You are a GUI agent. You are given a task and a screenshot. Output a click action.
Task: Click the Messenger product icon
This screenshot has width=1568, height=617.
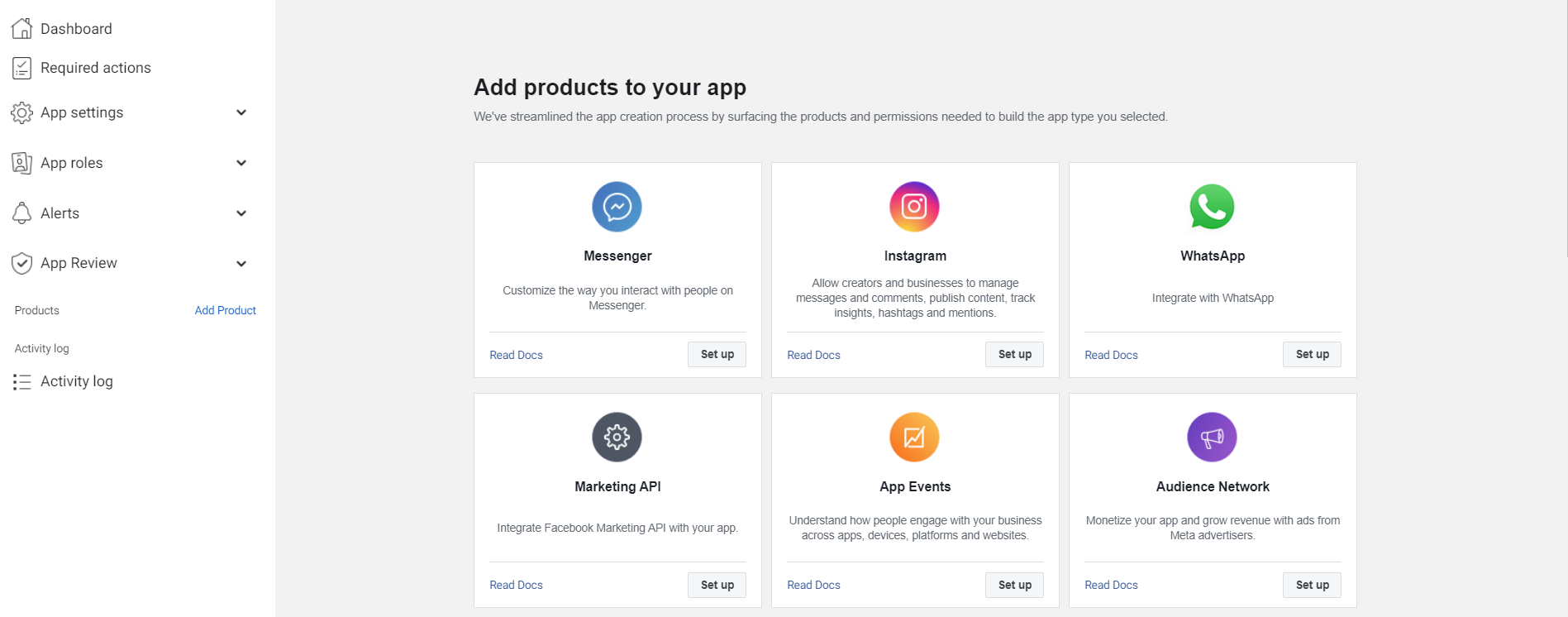(x=617, y=207)
